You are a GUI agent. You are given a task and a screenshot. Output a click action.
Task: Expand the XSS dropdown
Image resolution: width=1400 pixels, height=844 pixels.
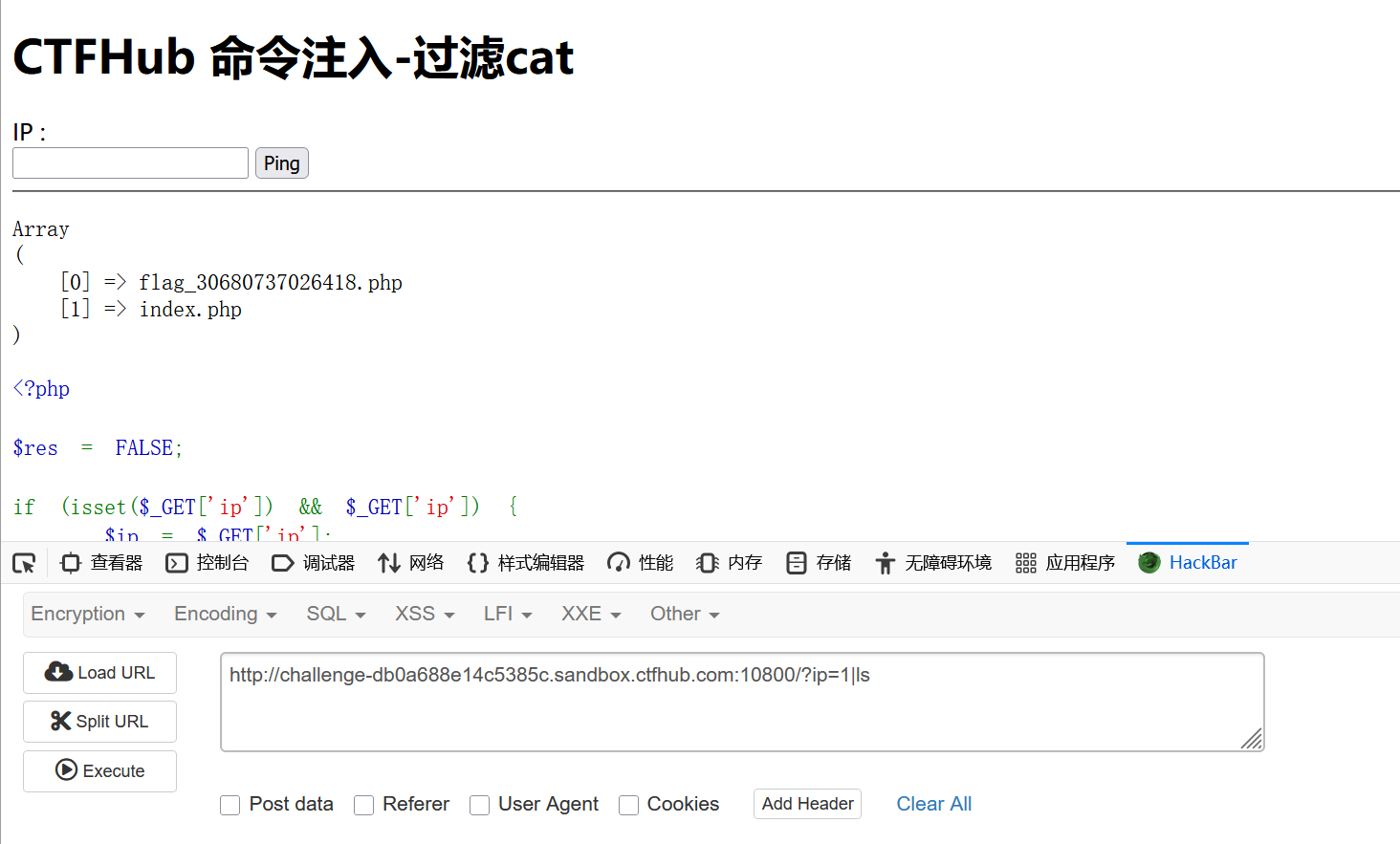425,614
